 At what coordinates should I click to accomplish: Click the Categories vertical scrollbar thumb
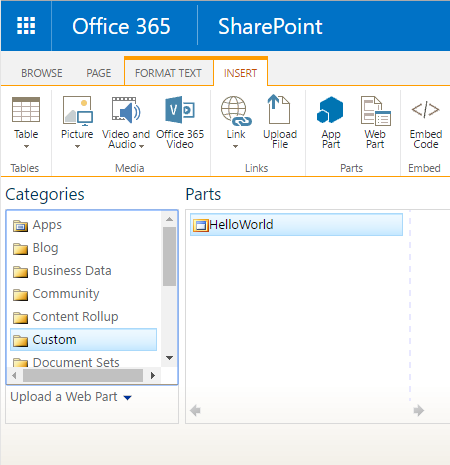[169, 257]
